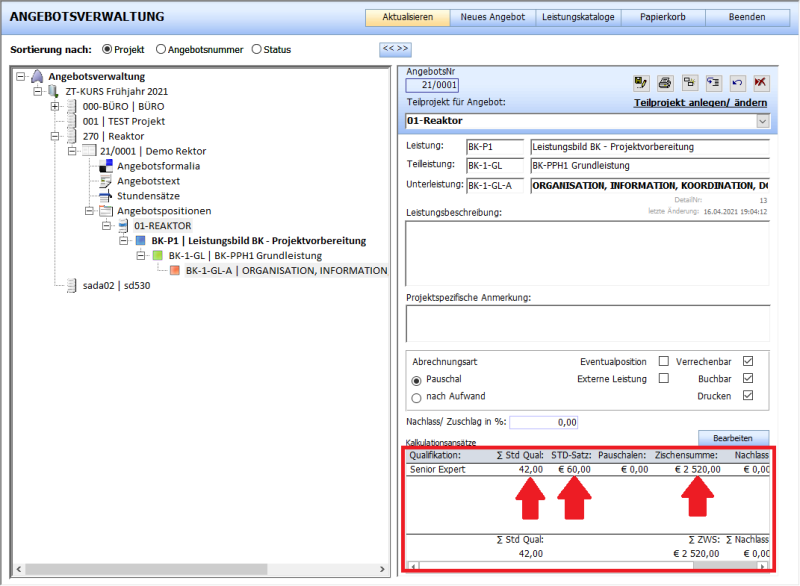Enable the Eventualposition checkbox

click(664, 361)
